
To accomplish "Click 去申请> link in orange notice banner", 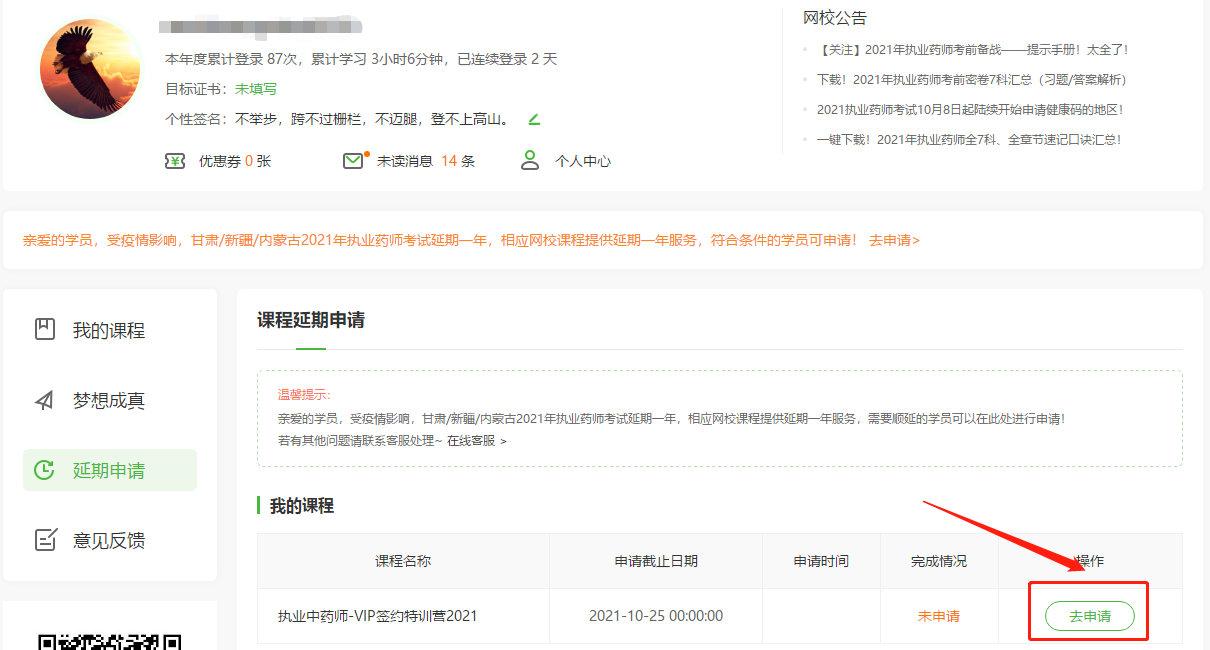I will [894, 240].
